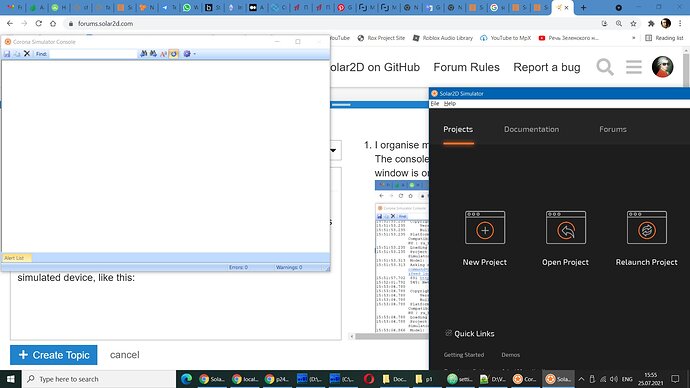The image size is (690, 388).
Task: Click the Relaunch Project icon
Action: pos(647,227)
